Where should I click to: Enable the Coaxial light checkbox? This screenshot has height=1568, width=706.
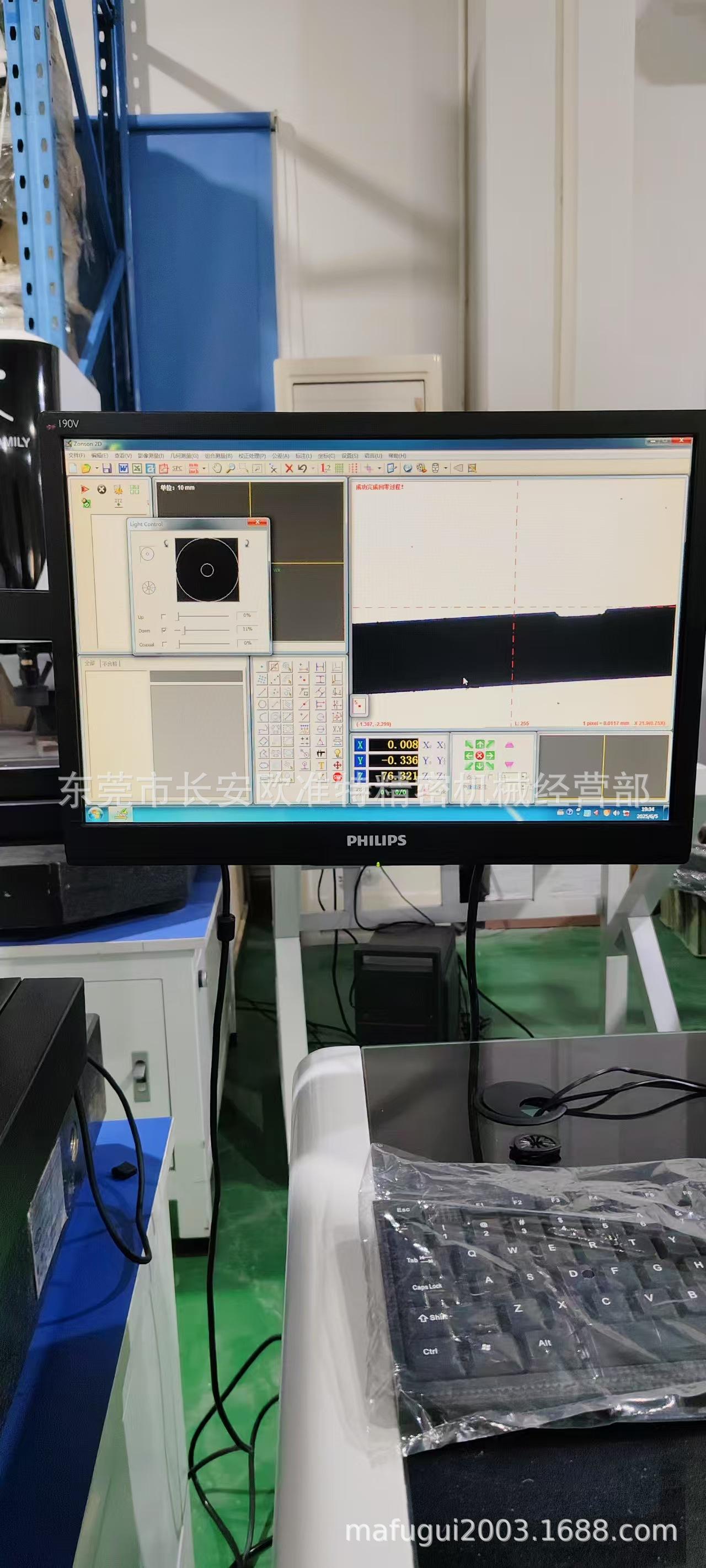point(164,644)
